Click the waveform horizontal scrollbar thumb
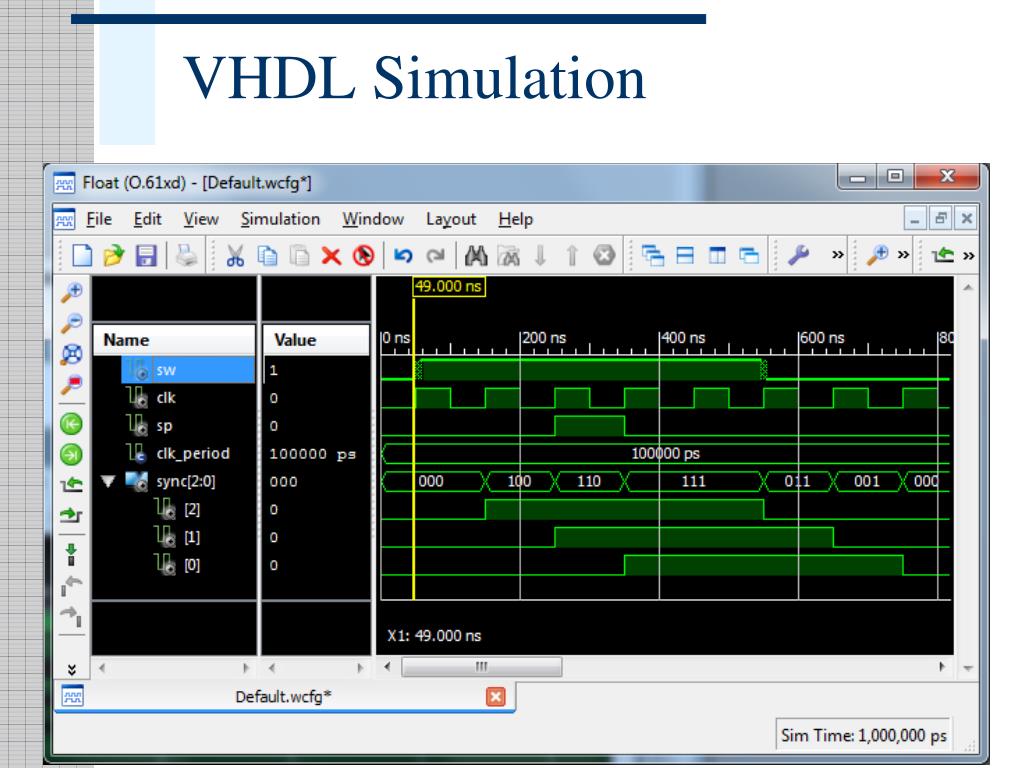 tap(481, 667)
